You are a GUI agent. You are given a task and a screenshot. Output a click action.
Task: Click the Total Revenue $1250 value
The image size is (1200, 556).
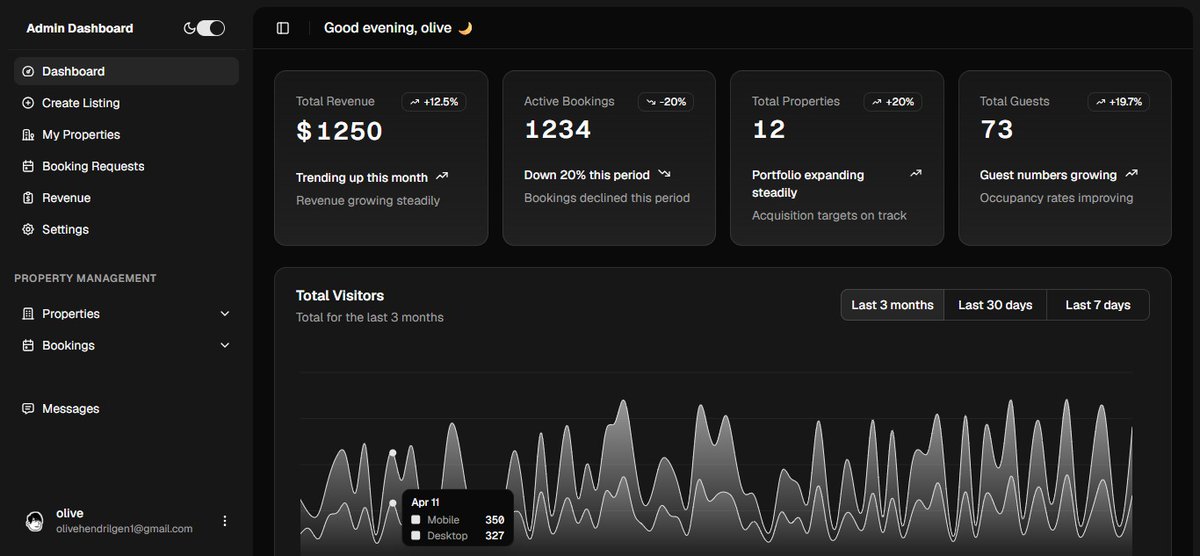(x=340, y=130)
